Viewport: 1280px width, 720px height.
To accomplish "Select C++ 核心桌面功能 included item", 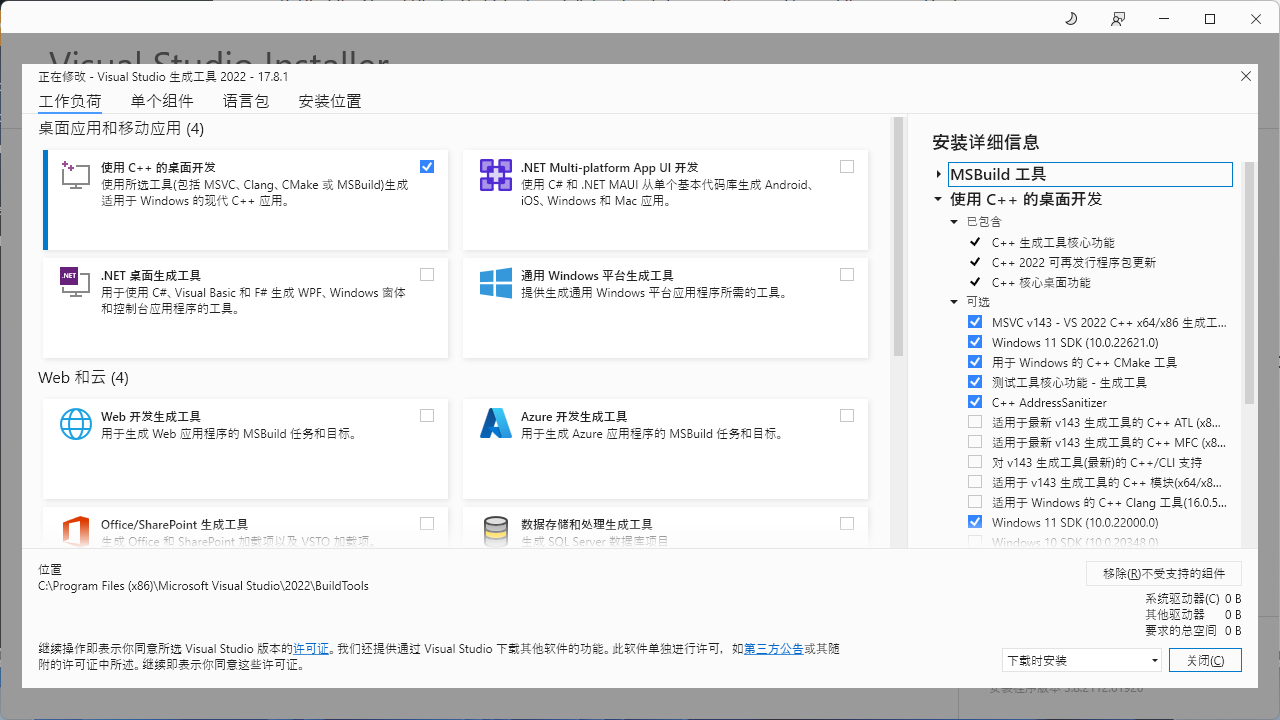I will click(x=1041, y=282).
